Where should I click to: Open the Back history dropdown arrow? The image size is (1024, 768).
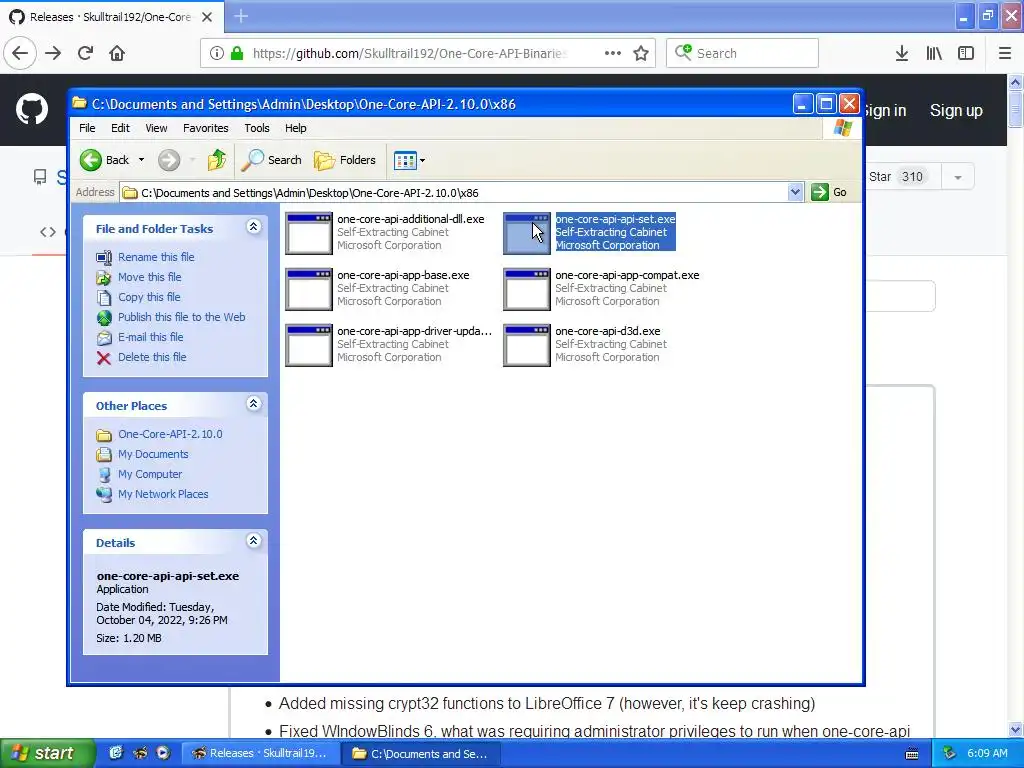tap(141, 160)
